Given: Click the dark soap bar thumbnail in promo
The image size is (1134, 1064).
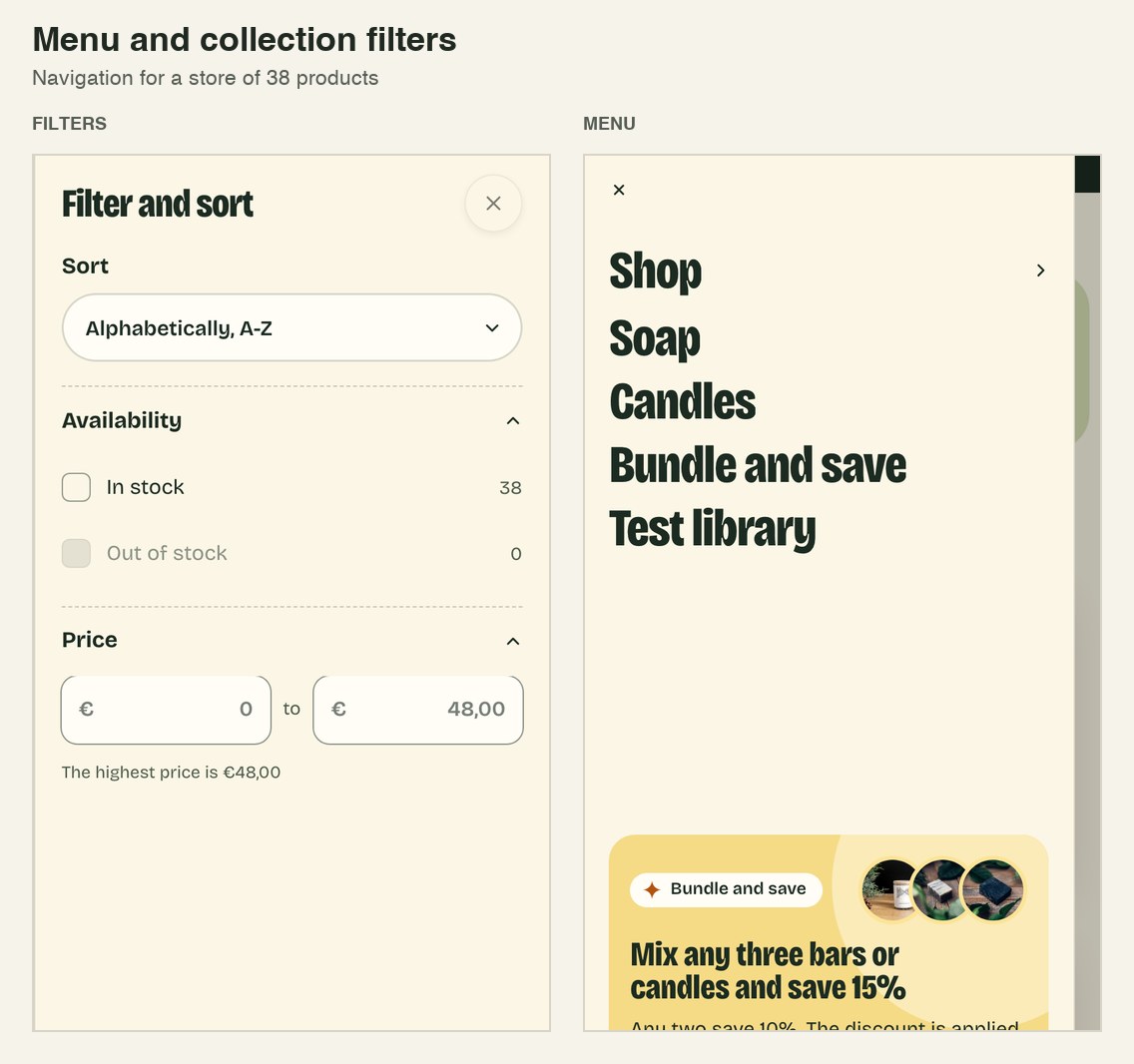Looking at the screenshot, I should pyautogui.click(x=993, y=889).
